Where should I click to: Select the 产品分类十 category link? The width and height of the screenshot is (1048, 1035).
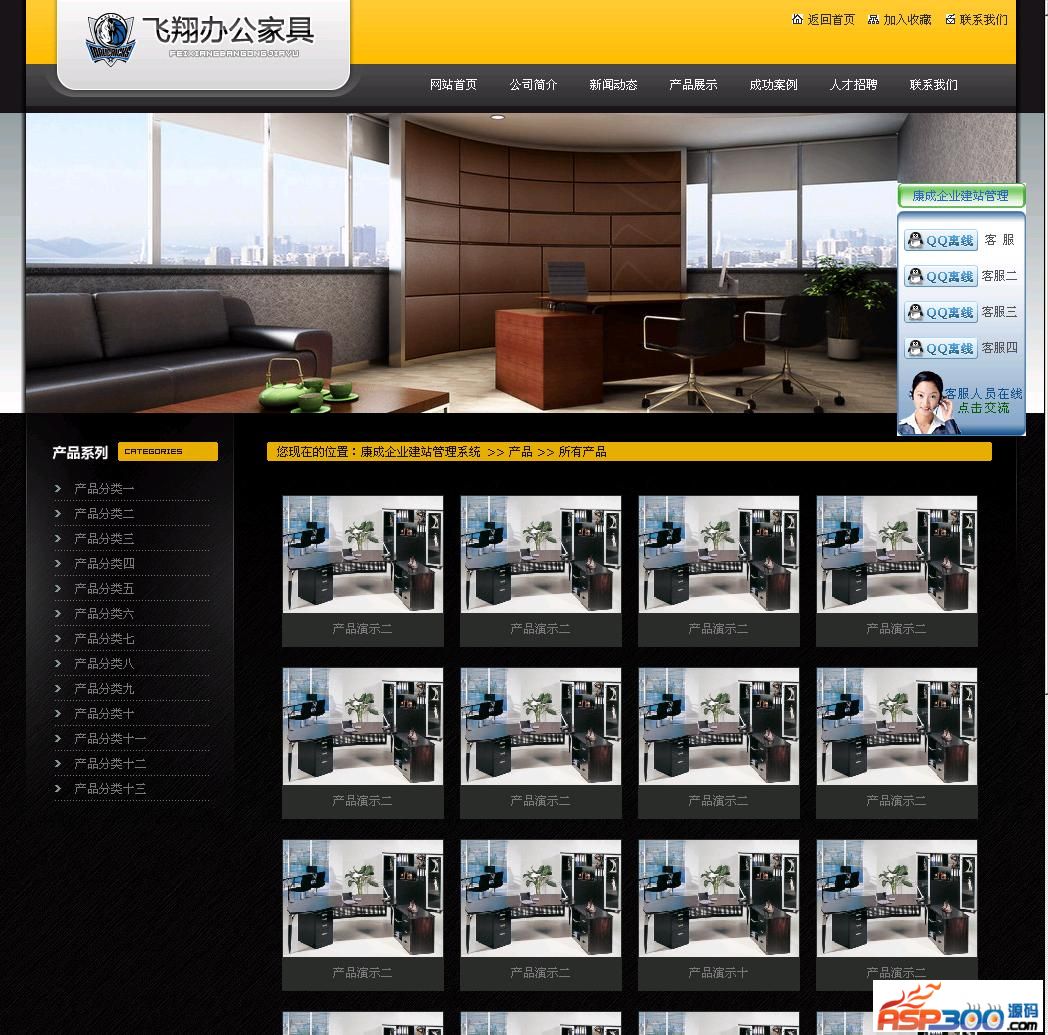104,714
